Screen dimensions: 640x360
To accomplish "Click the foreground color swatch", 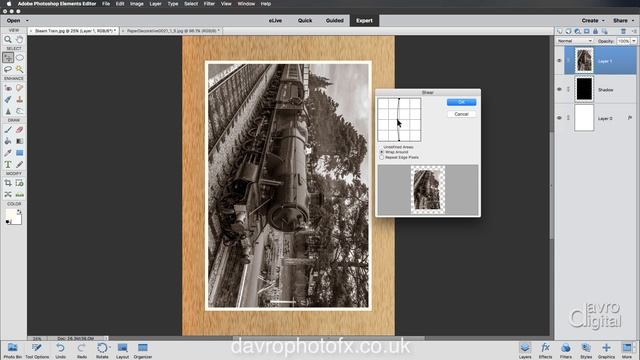I will [11, 214].
